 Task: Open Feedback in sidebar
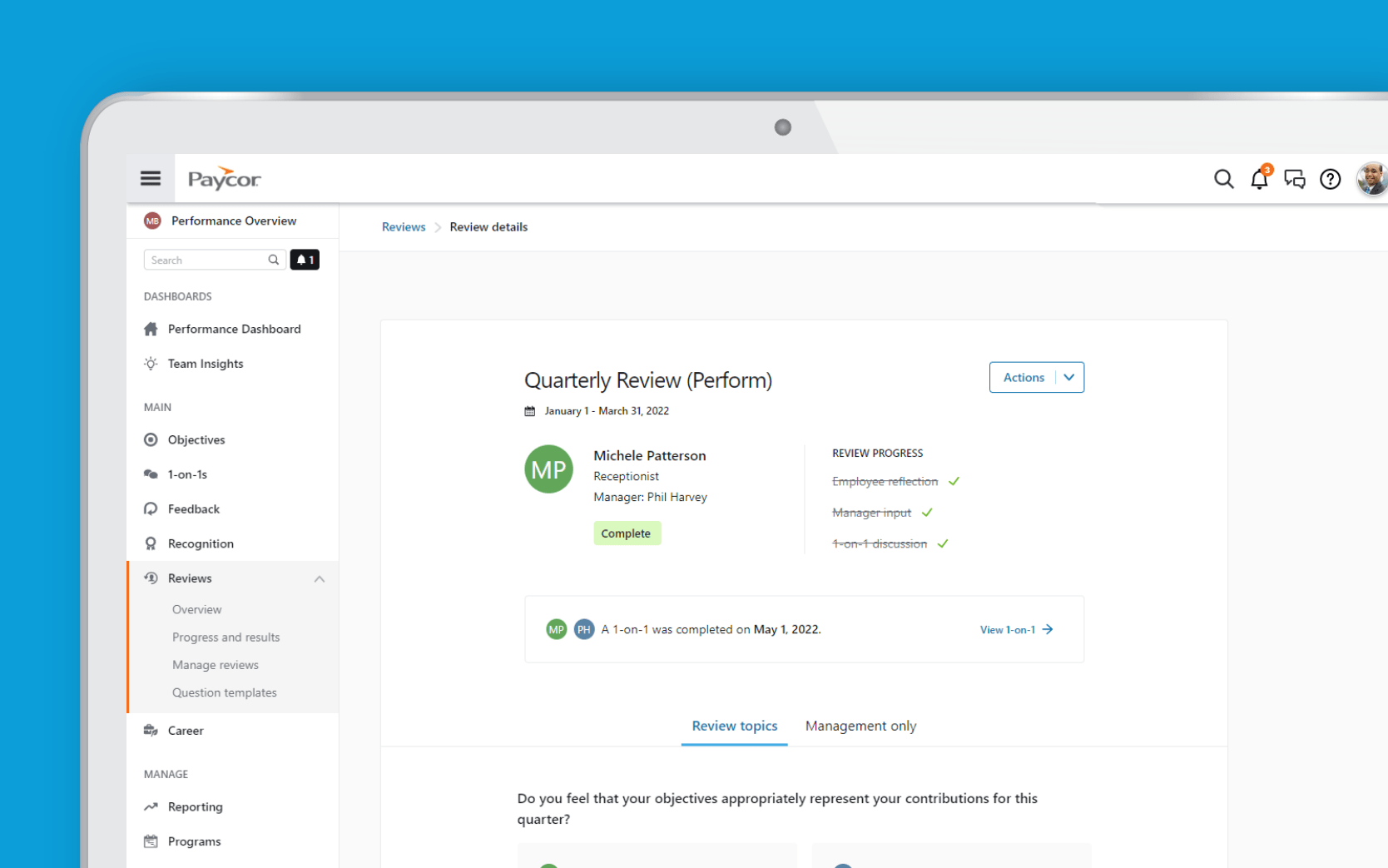[193, 508]
